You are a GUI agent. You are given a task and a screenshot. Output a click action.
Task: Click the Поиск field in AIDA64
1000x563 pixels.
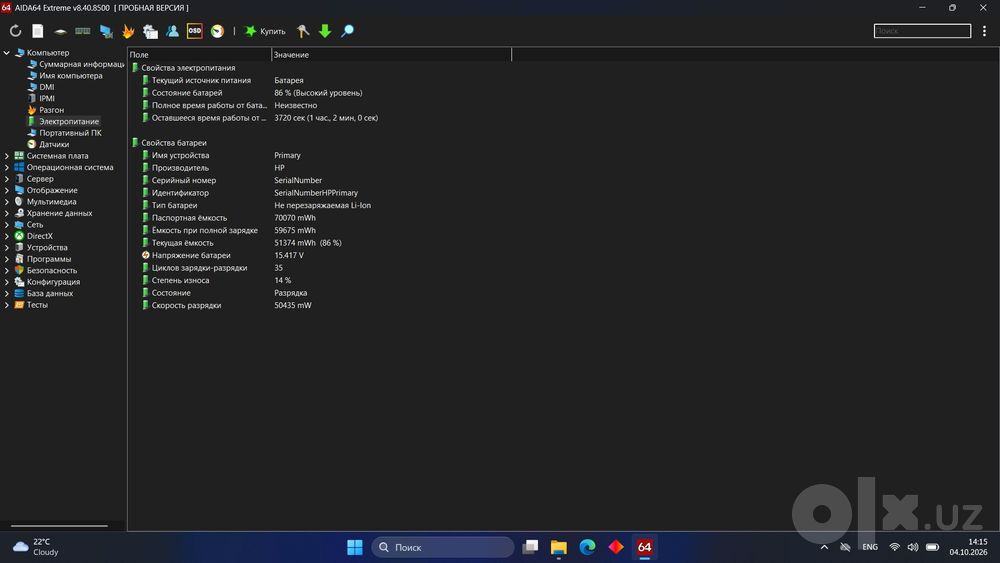922,31
